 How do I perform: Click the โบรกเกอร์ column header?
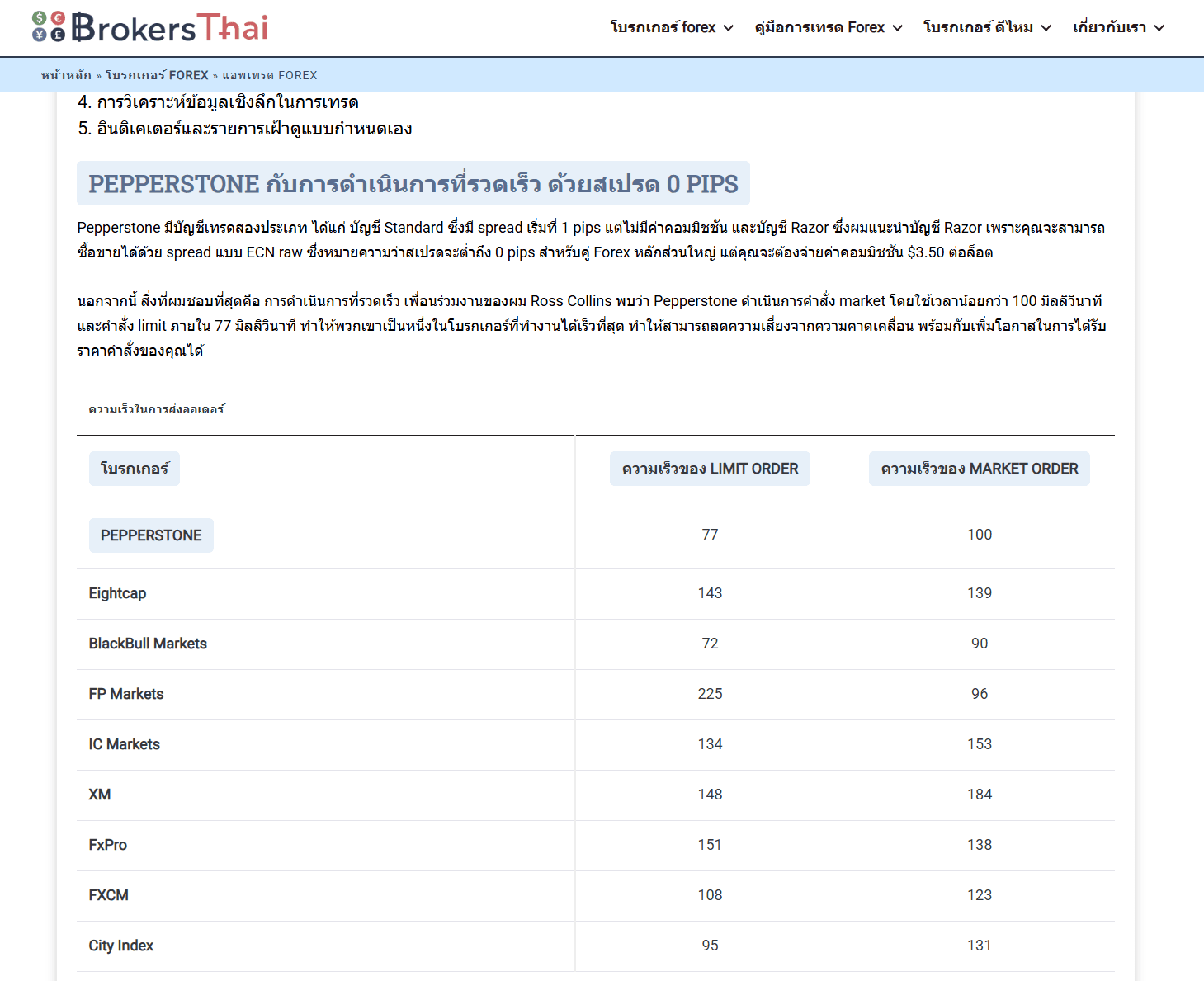click(x=135, y=469)
